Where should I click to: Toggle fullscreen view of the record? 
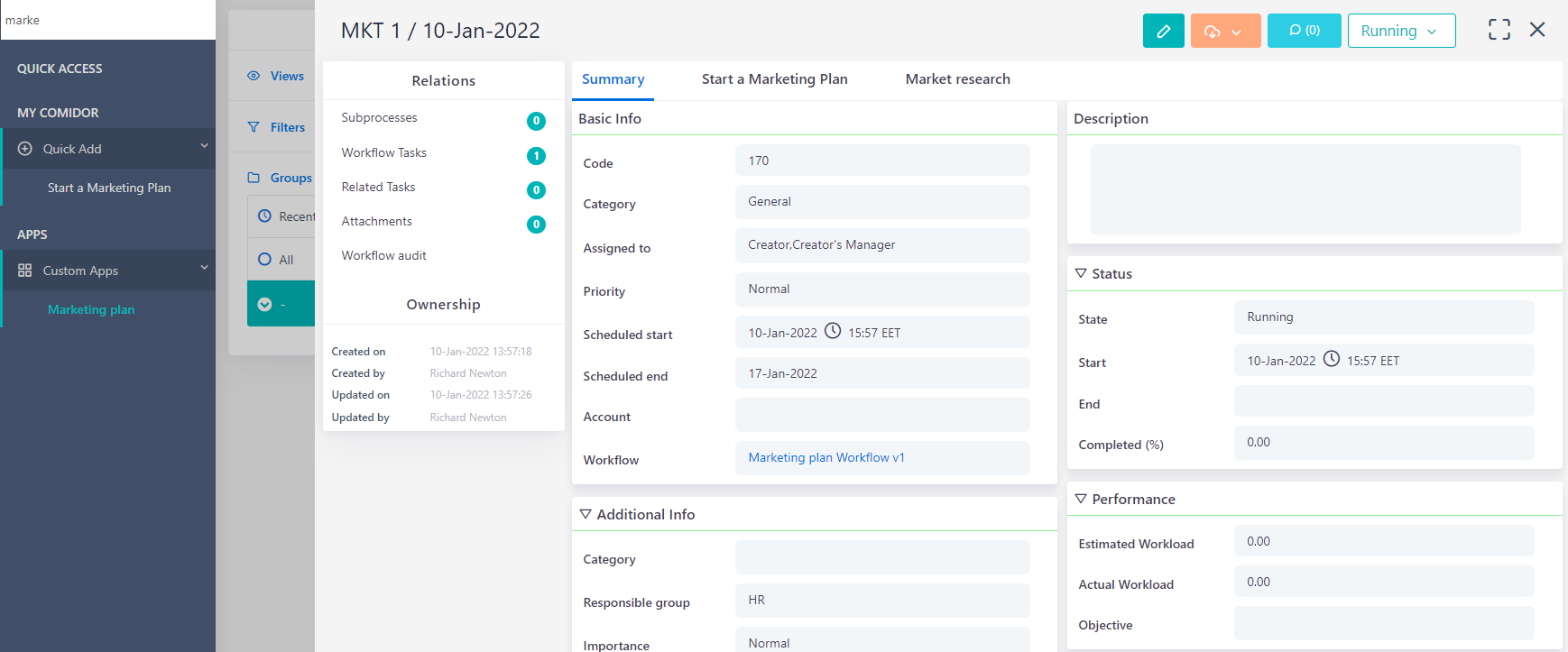(x=1499, y=30)
